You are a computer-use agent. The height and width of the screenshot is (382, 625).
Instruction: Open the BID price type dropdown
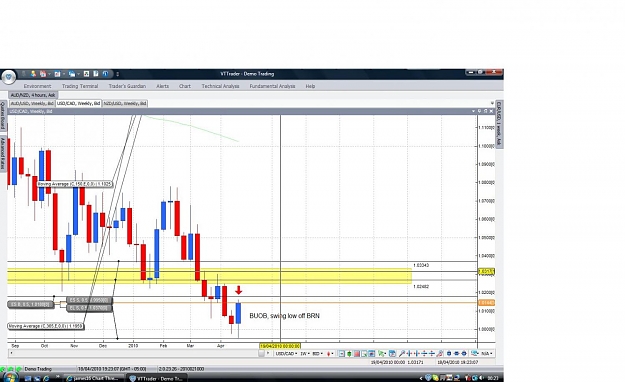(x=317, y=354)
